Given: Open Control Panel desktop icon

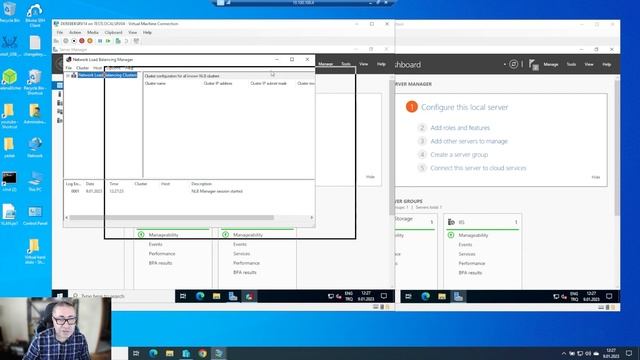Looking at the screenshot, I should (35, 216).
